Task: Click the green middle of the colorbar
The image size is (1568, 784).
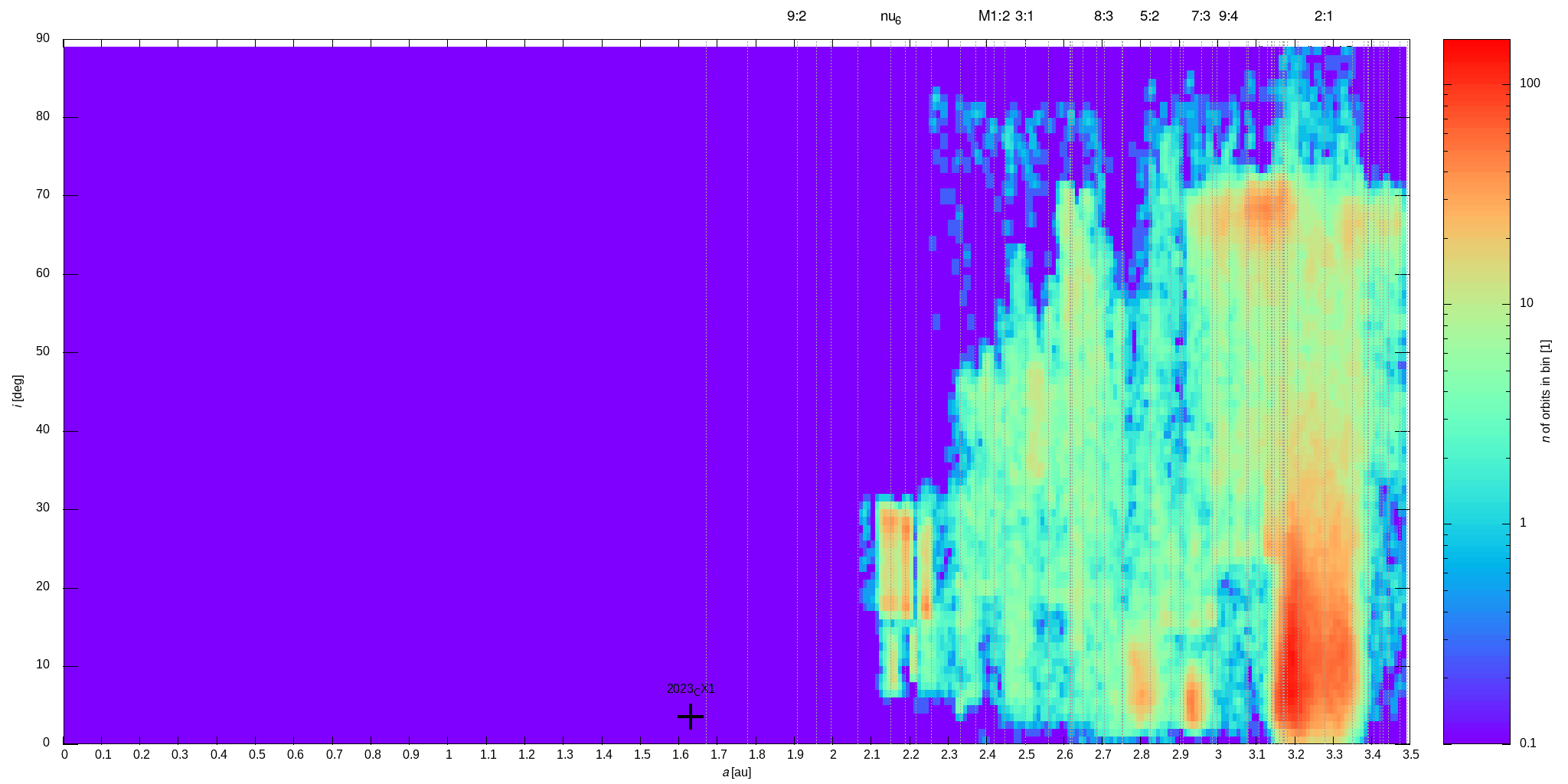Action: pos(1476,391)
